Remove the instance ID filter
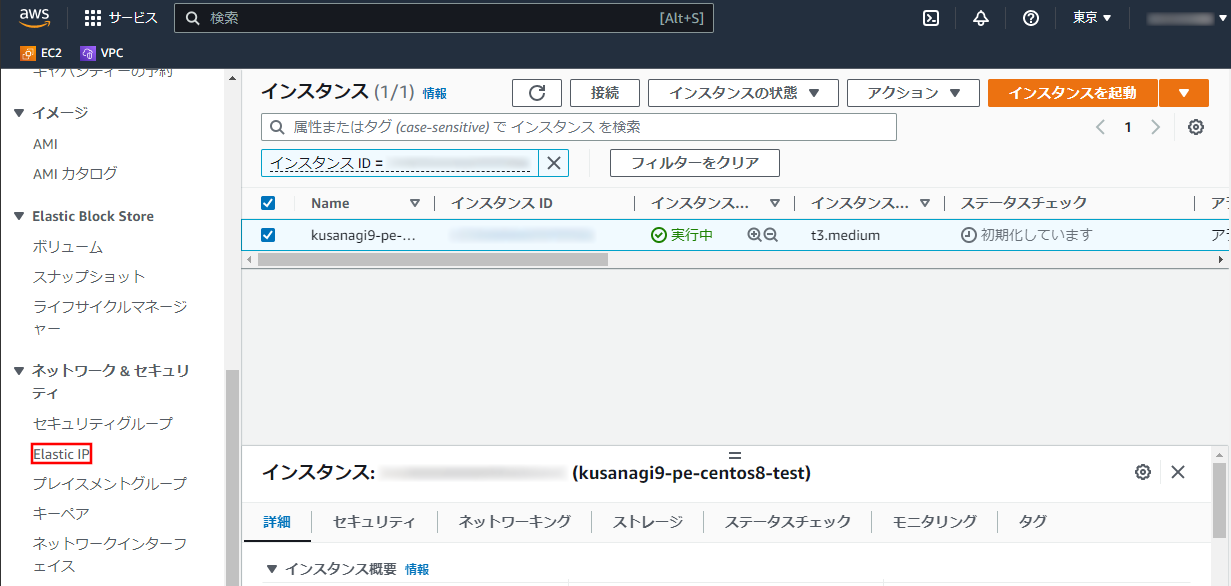Screen dimensions: 1231x586 click(554, 163)
